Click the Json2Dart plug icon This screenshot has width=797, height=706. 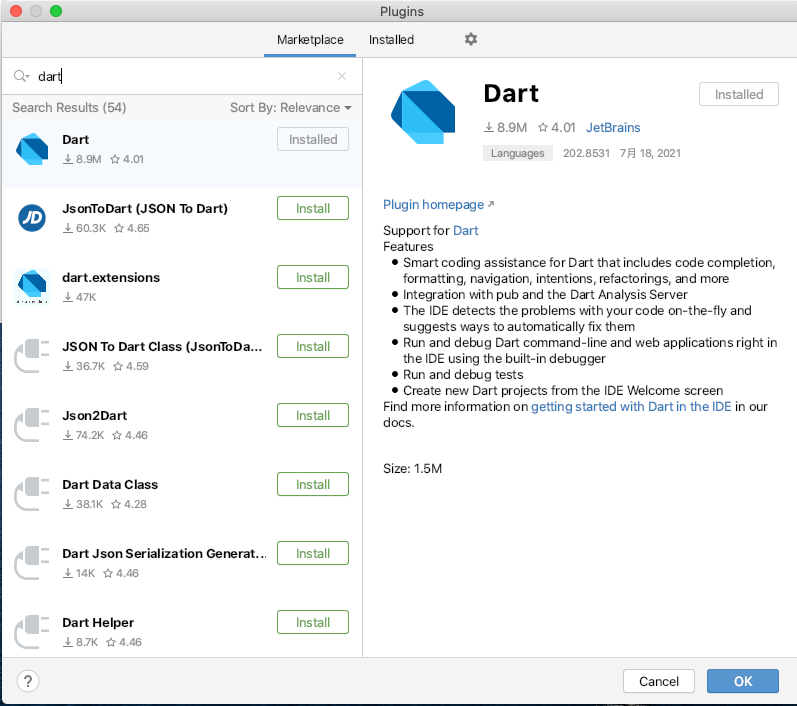(32, 425)
